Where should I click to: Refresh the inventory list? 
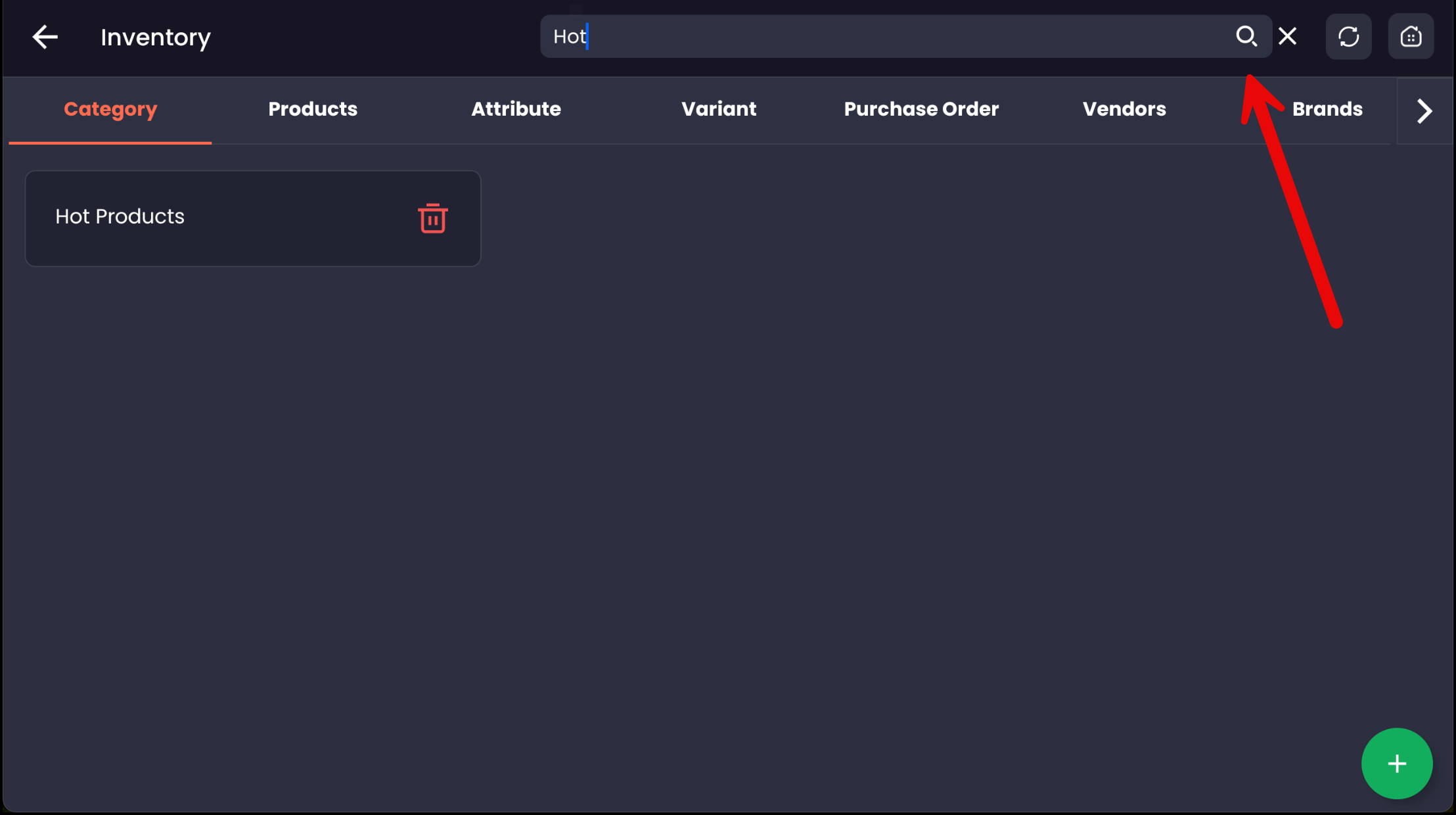pyautogui.click(x=1348, y=37)
